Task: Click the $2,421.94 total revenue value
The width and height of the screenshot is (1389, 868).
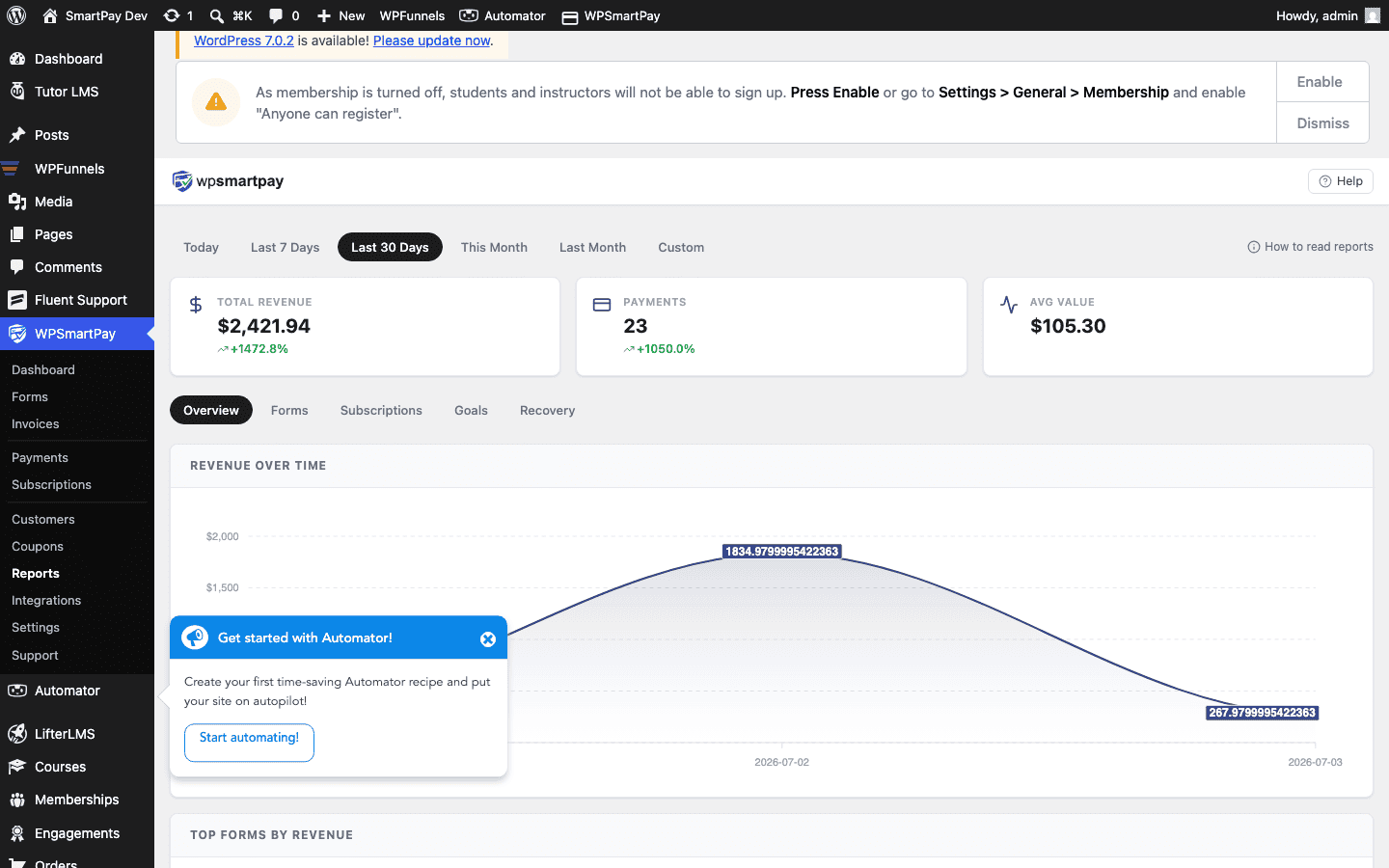Action: [264, 326]
